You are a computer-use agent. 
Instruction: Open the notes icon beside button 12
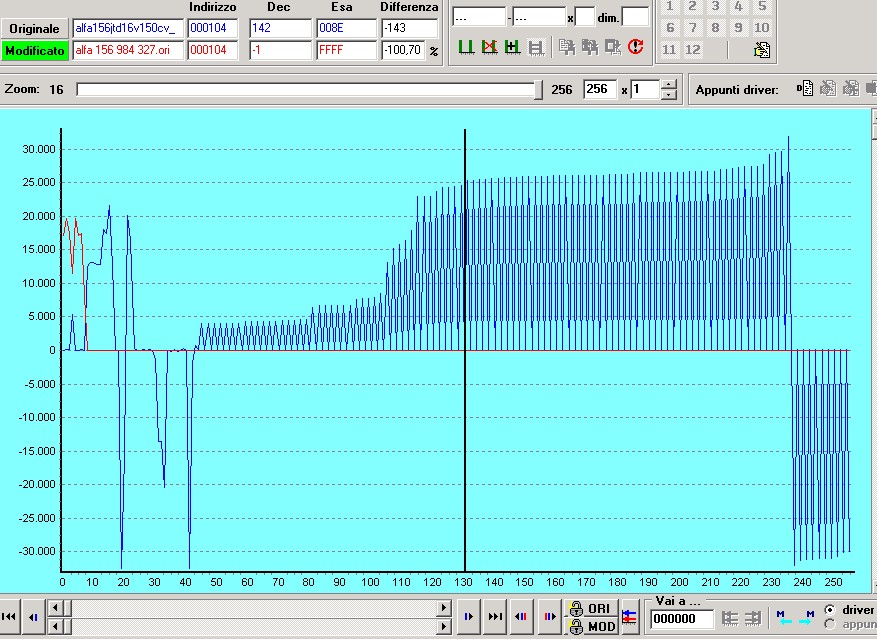pos(762,50)
